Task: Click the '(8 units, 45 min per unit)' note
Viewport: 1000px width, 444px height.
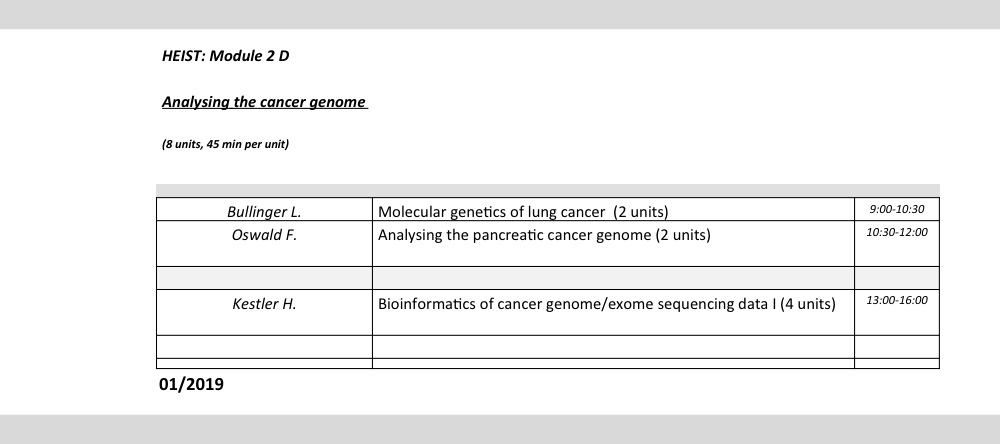Action: point(225,144)
